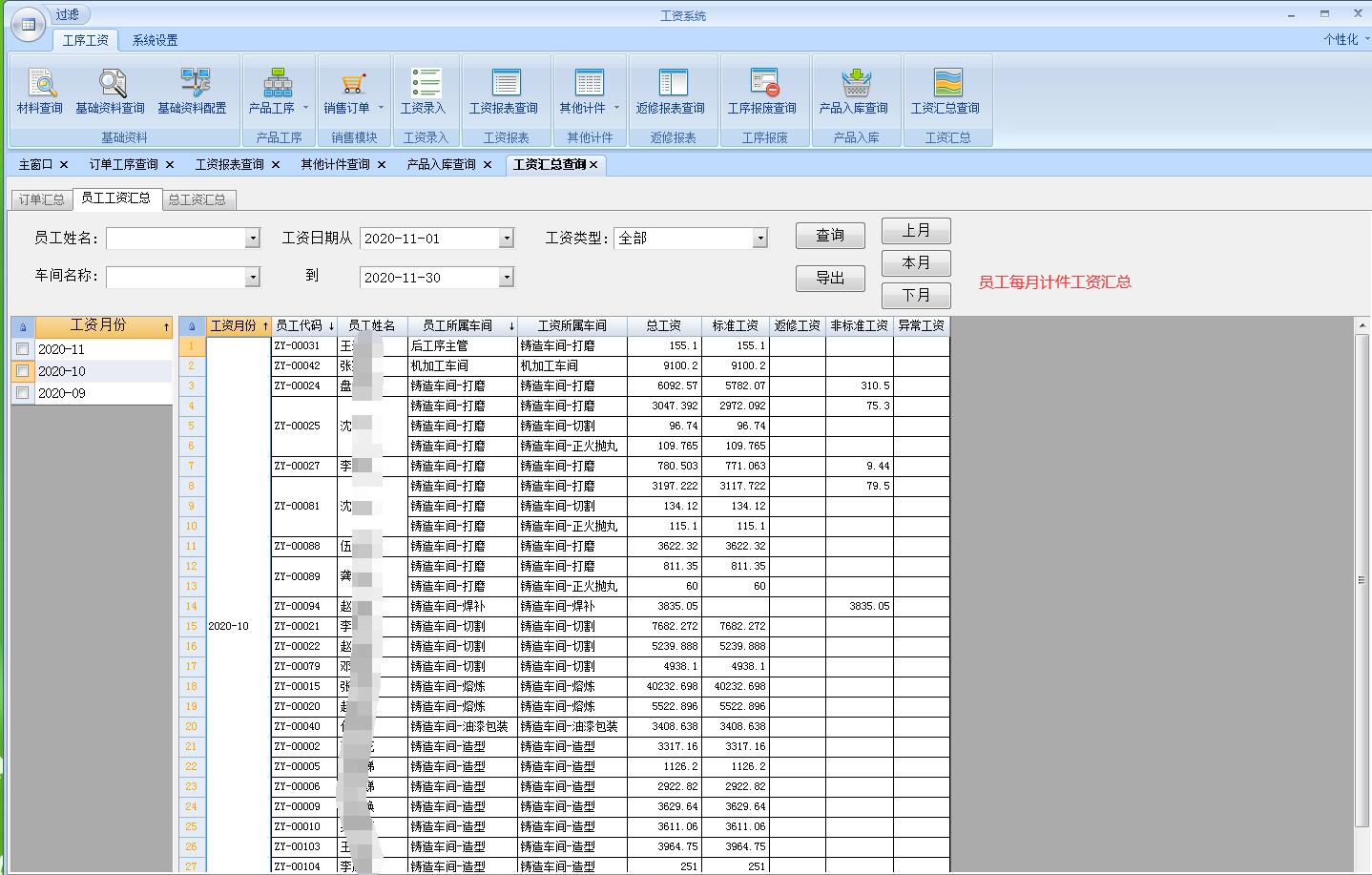Tick the 2020-10 month checkbox
1372x875 pixels.
[x=23, y=371]
